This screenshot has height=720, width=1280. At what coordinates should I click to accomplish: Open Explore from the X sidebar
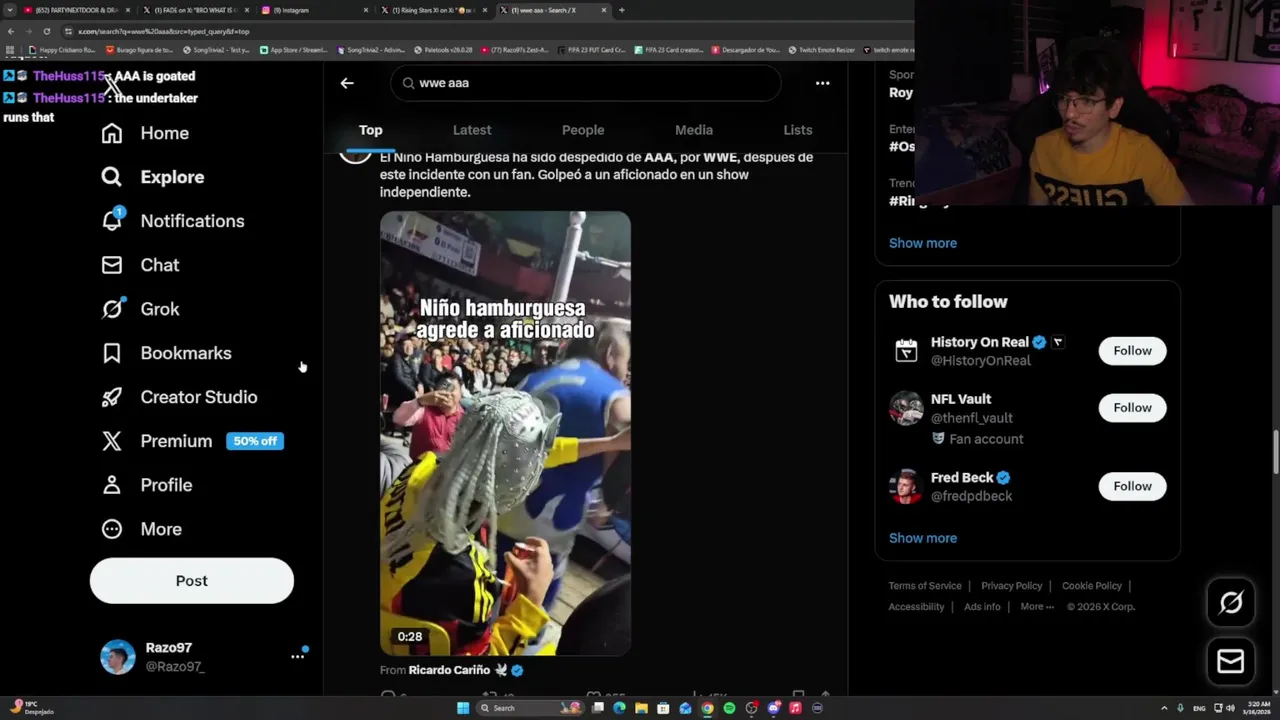pos(152,177)
